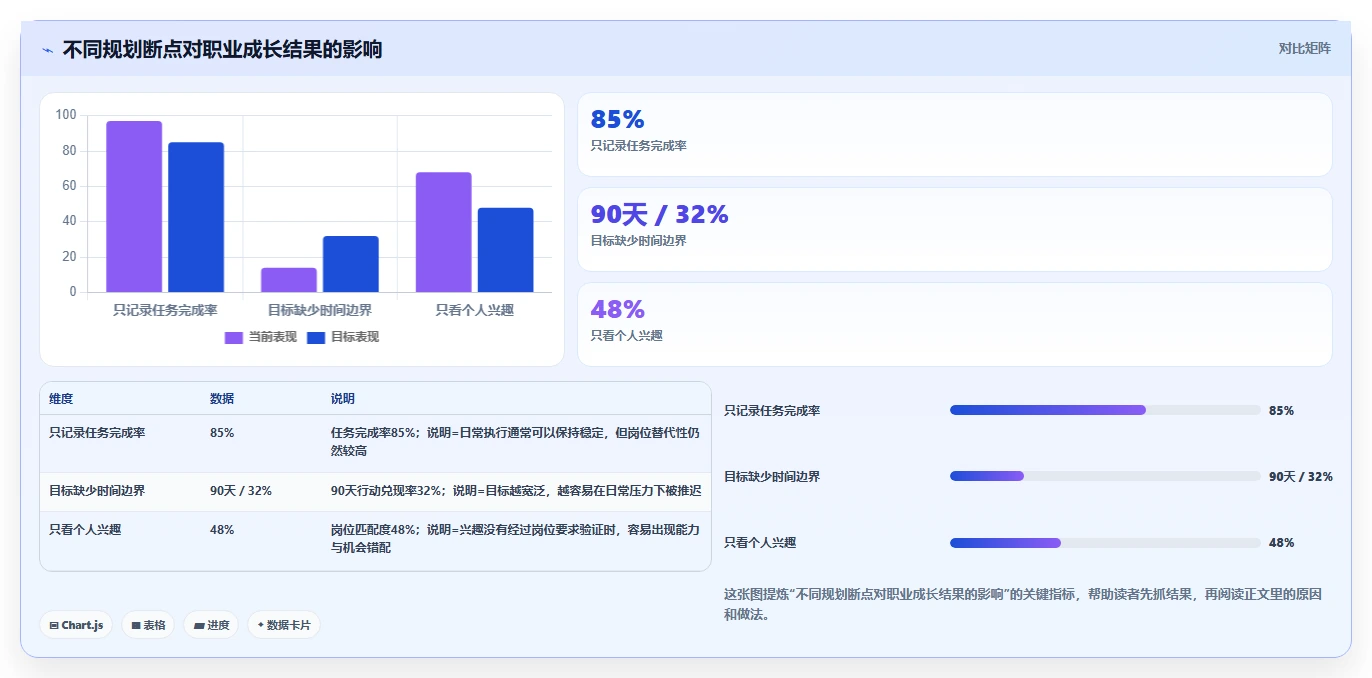Click the blue bar for 只看个人兴趣
Screen dimensions: 1372x678
[506, 250]
